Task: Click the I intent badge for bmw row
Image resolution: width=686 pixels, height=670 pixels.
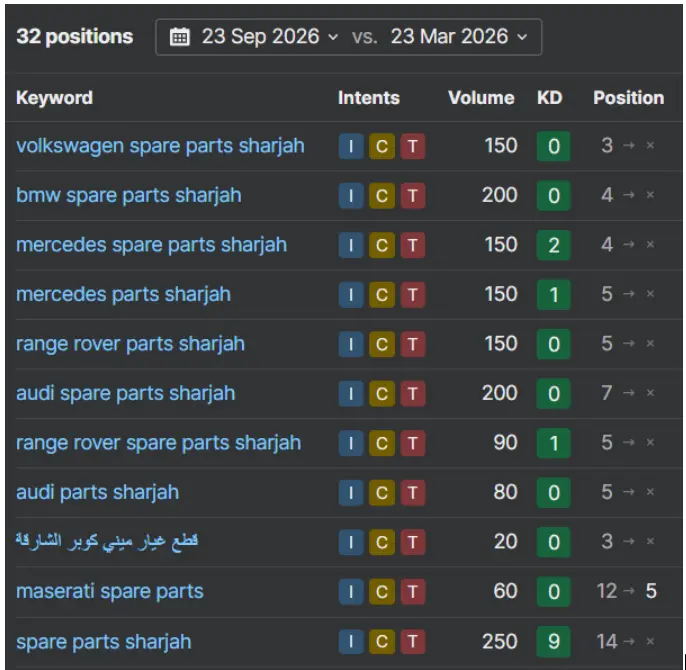Action: click(x=351, y=196)
